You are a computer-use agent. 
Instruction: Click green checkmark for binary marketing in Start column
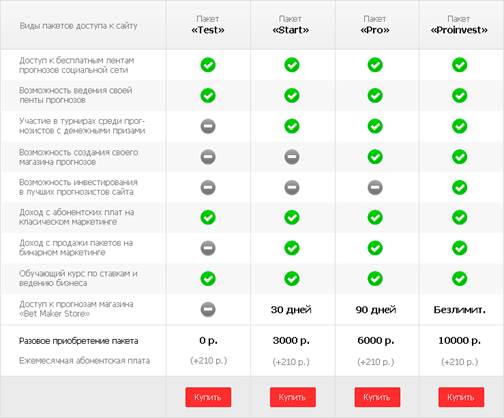(292, 248)
